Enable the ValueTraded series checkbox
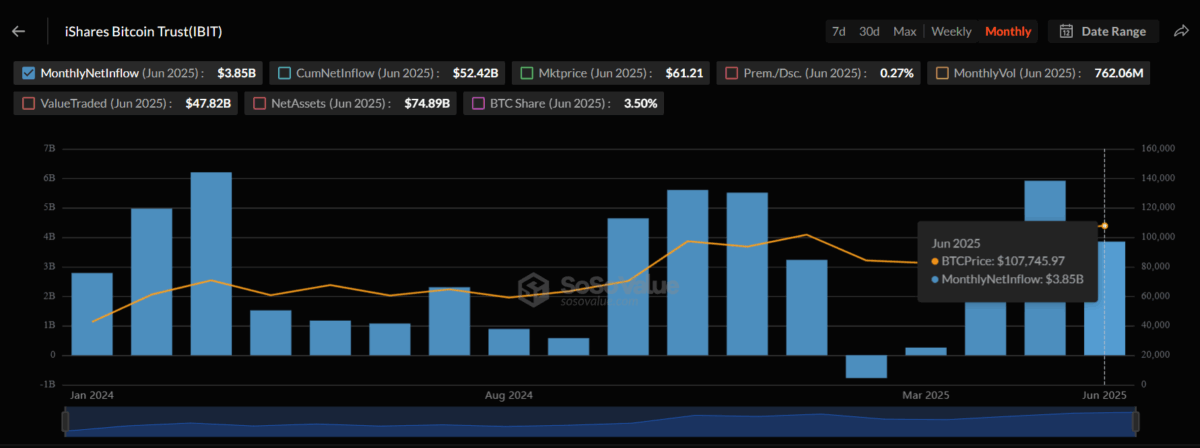 point(28,103)
